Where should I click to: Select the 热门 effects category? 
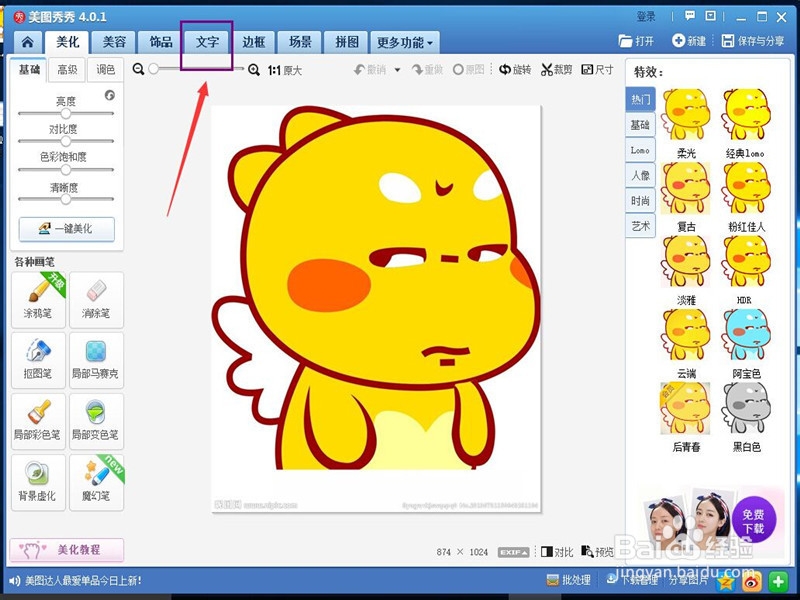[640, 99]
